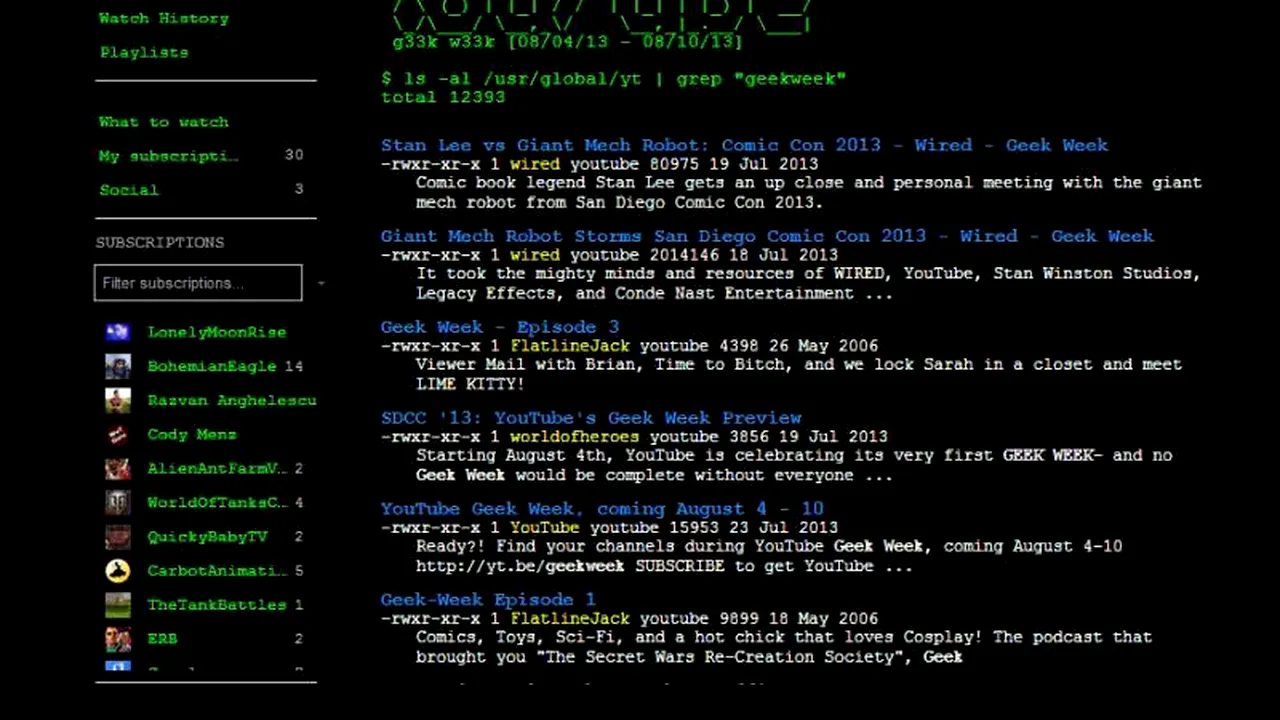
Task: Open Razvan Anghelescu's channel avatar
Action: (118, 400)
